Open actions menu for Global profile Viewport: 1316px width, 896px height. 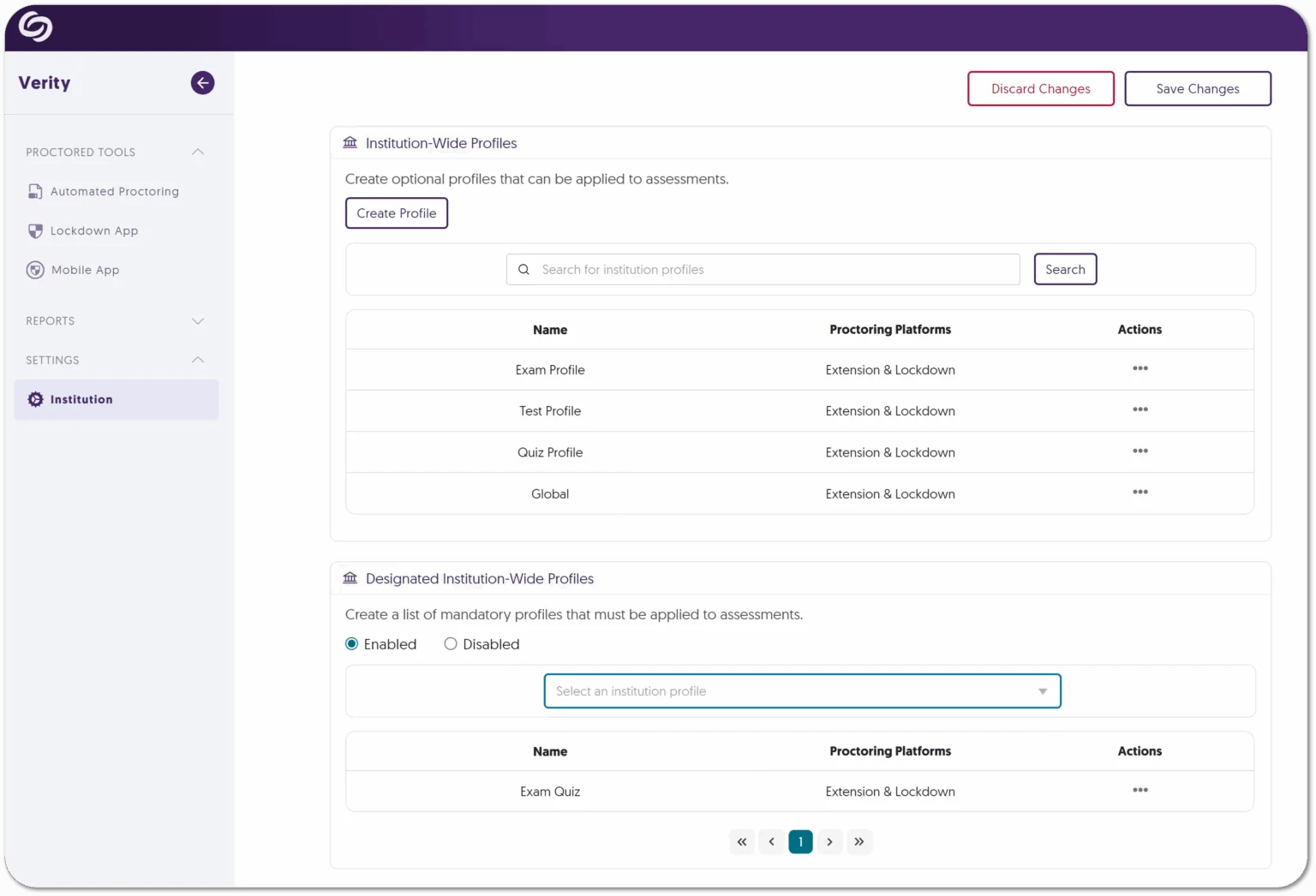pyautogui.click(x=1140, y=493)
